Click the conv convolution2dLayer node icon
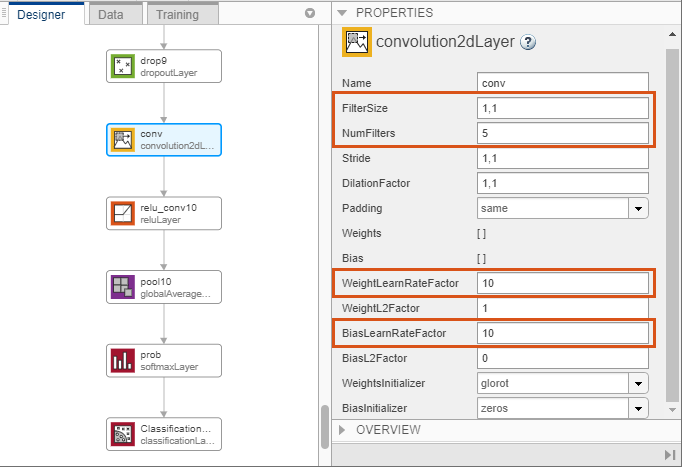Viewport: 682px width, 467px height. coord(123,140)
